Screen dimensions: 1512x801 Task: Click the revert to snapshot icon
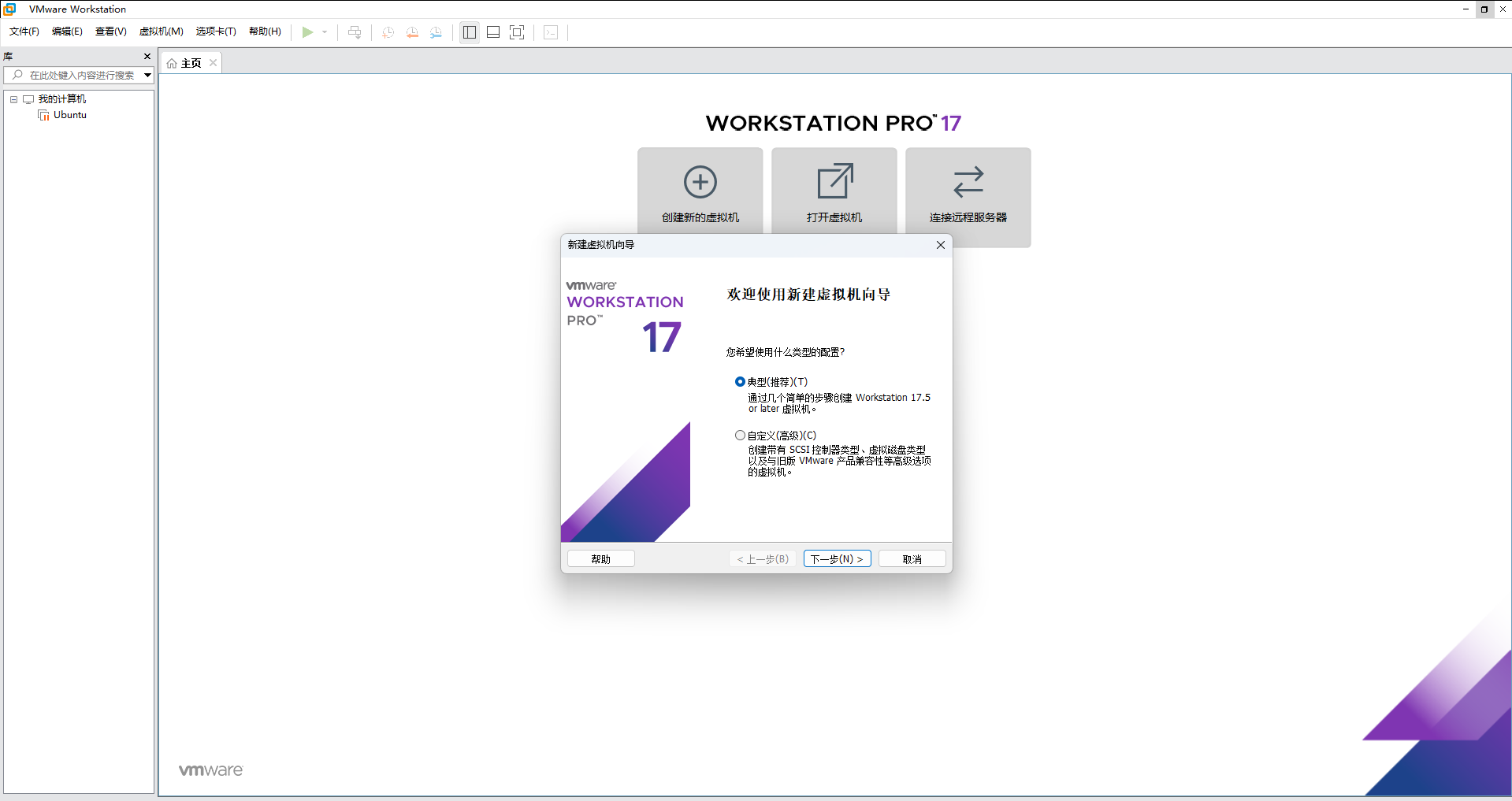coord(412,32)
